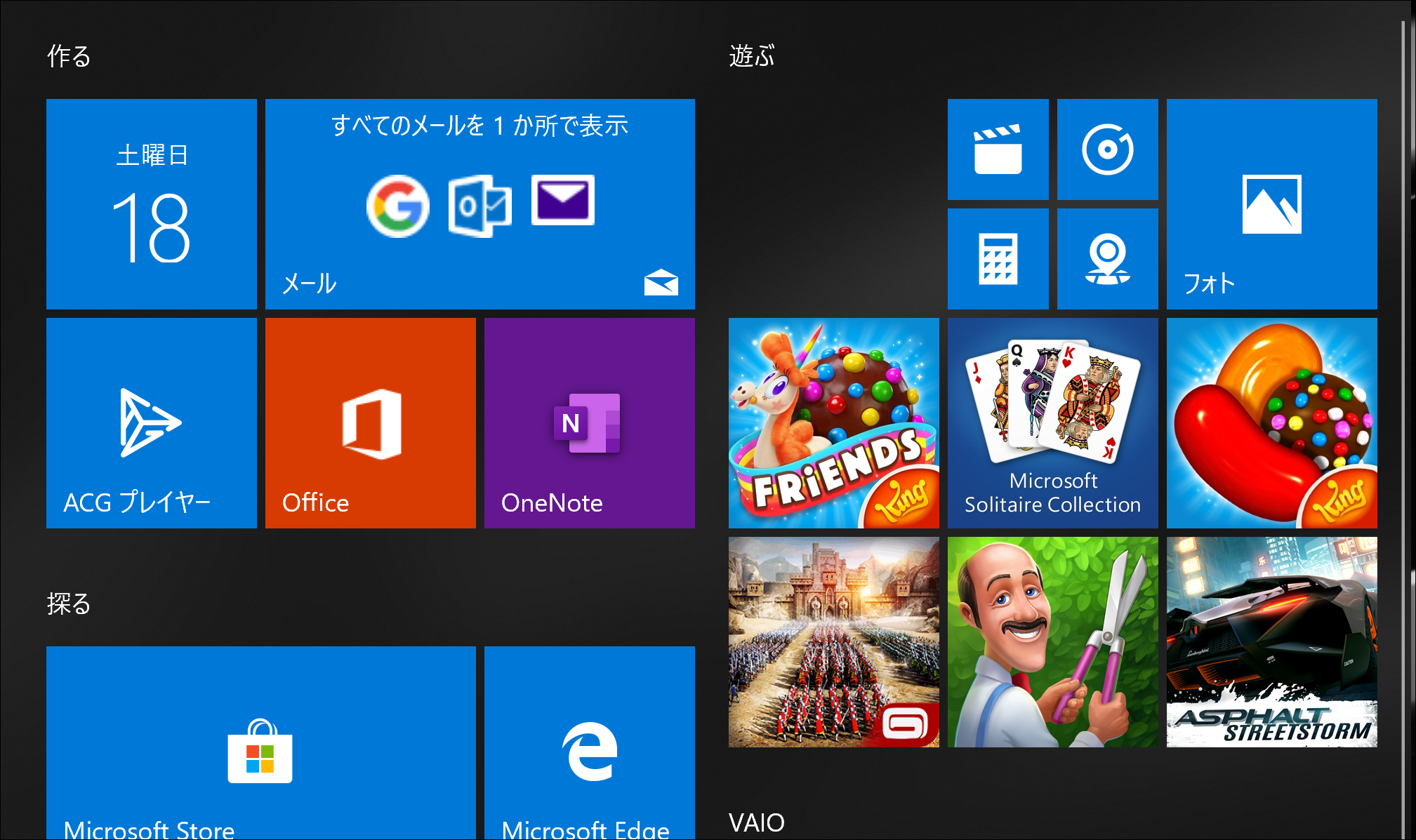
Task: Launch Microsoft Solitaire Collection tile
Action: (x=1053, y=423)
